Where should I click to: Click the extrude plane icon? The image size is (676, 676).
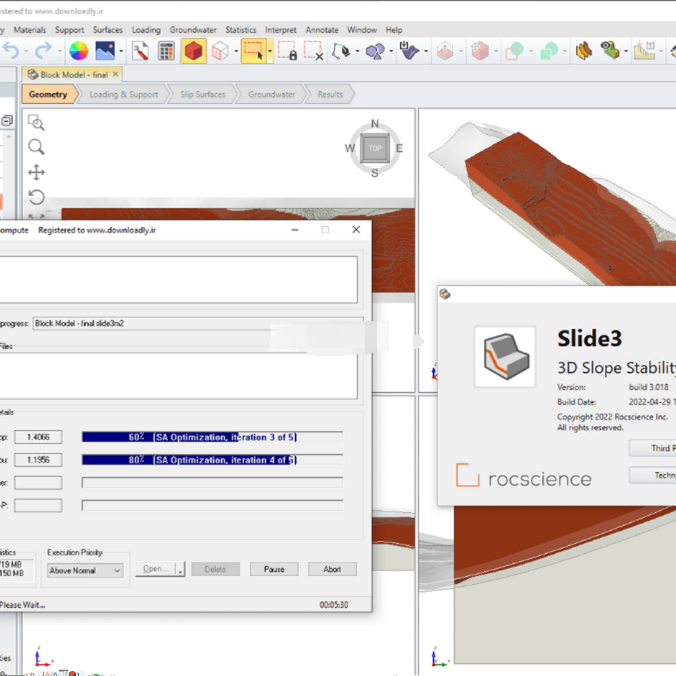(x=445, y=51)
